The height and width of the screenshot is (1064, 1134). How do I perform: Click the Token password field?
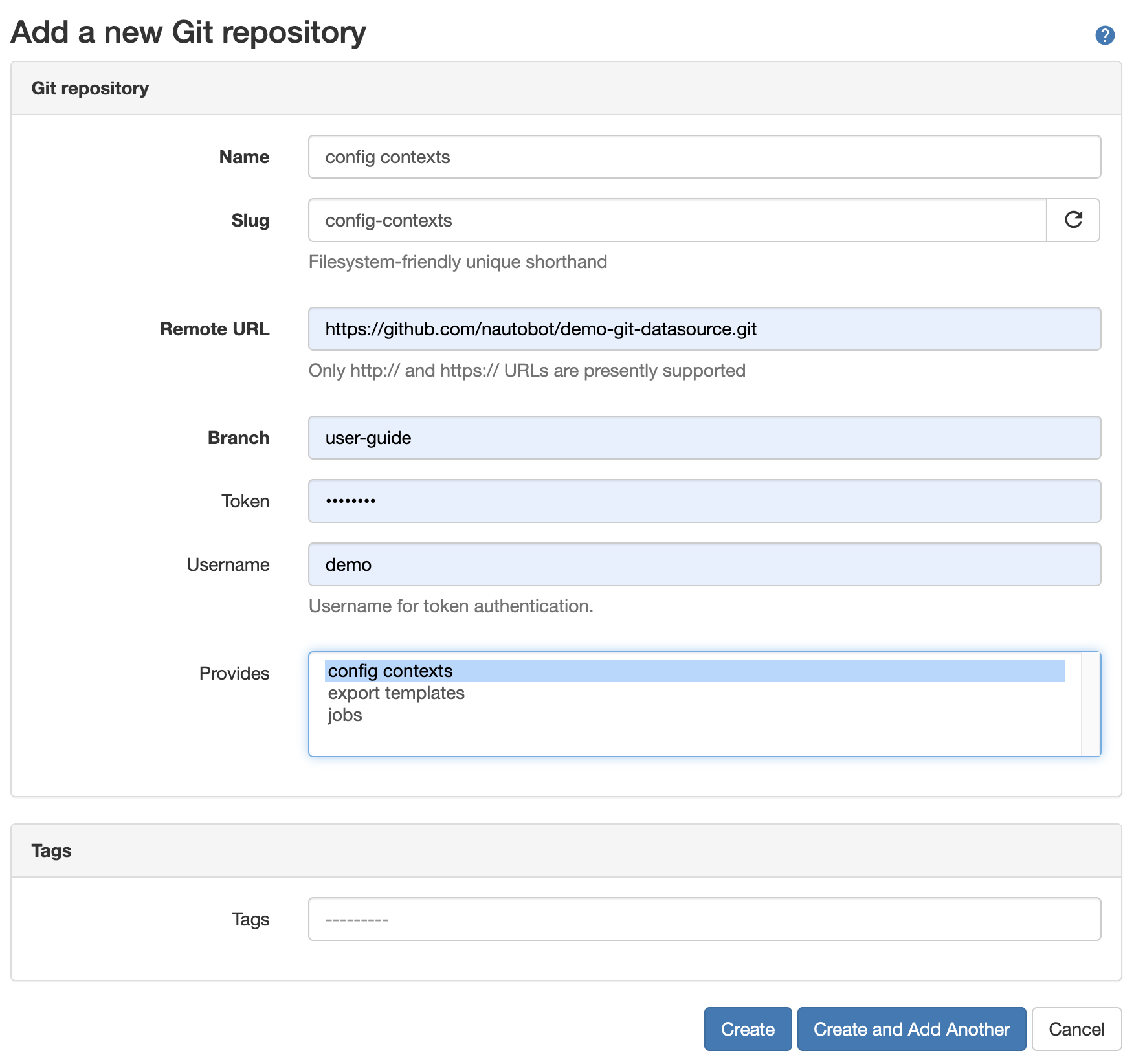tap(704, 501)
